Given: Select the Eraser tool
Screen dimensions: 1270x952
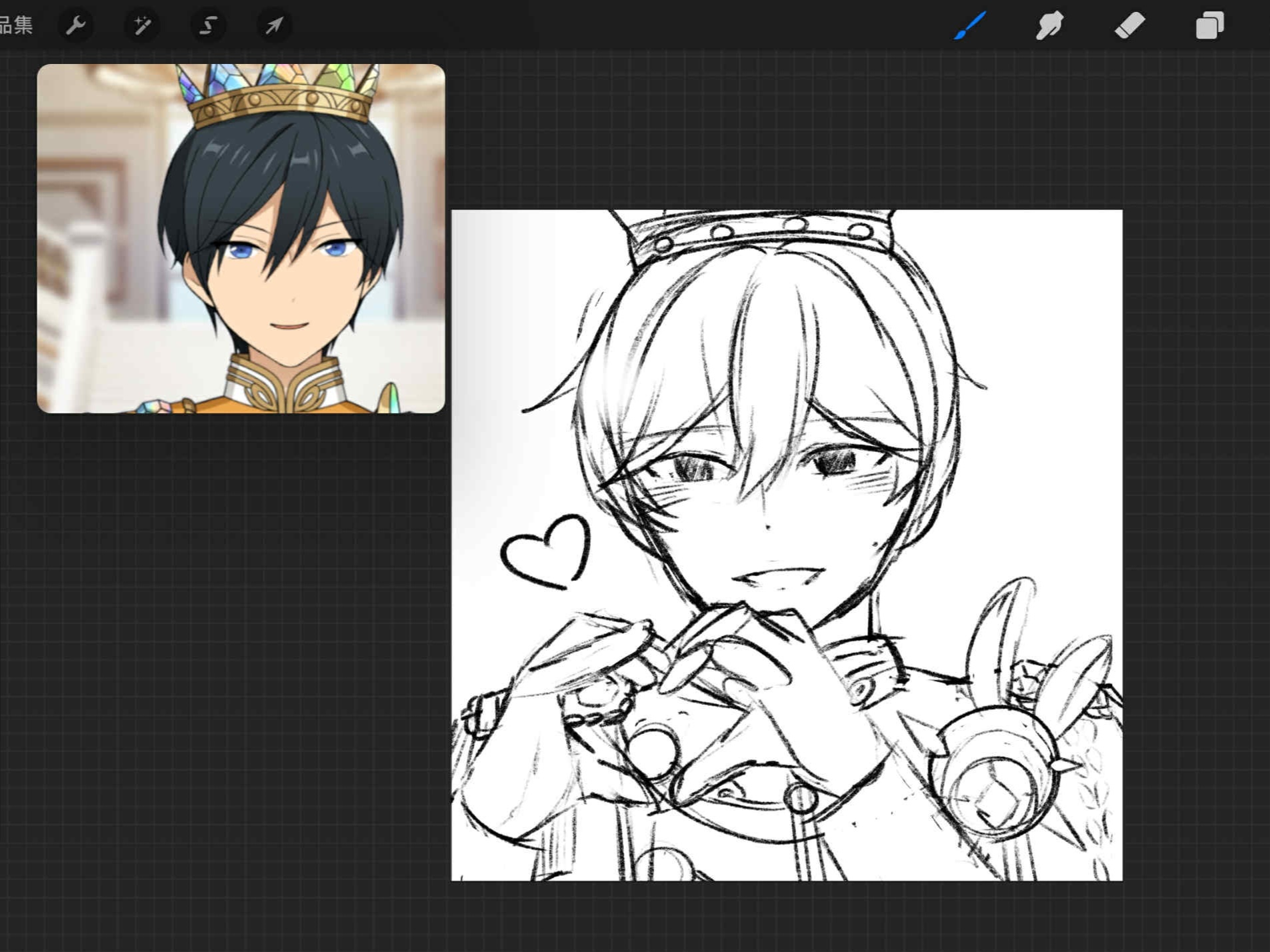Looking at the screenshot, I should [x=1129, y=26].
